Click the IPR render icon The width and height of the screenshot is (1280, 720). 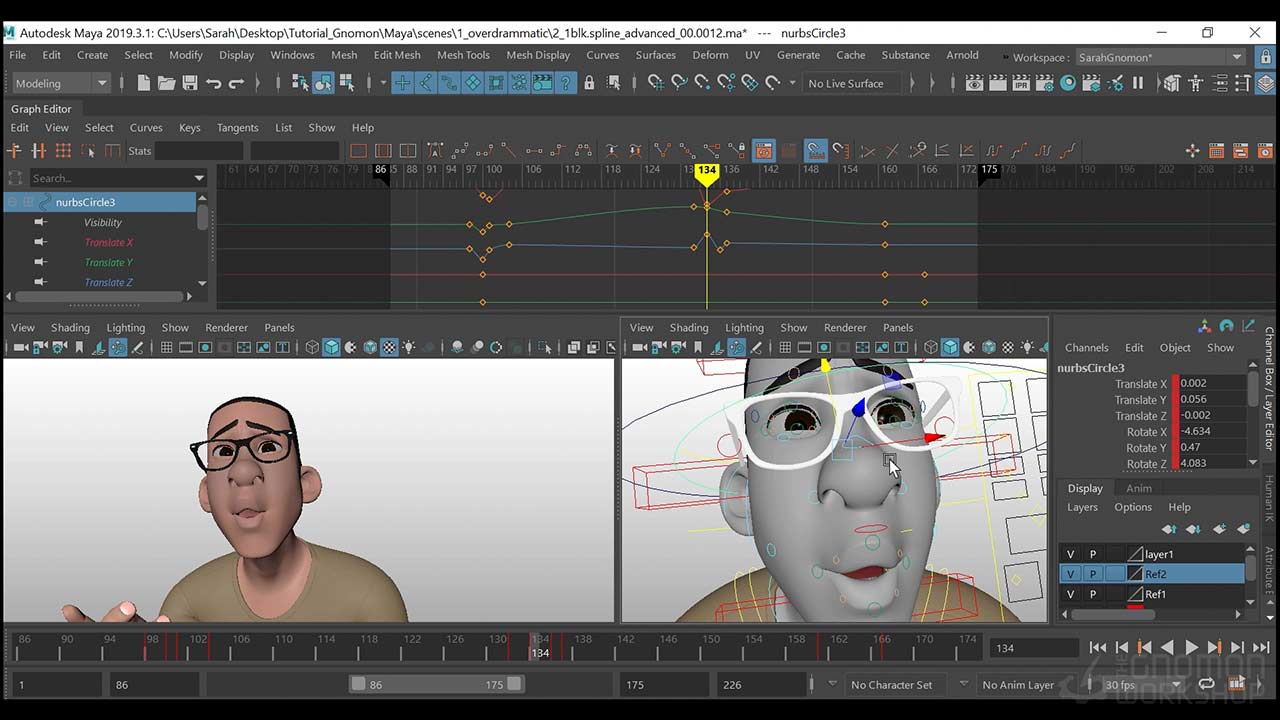1021,84
